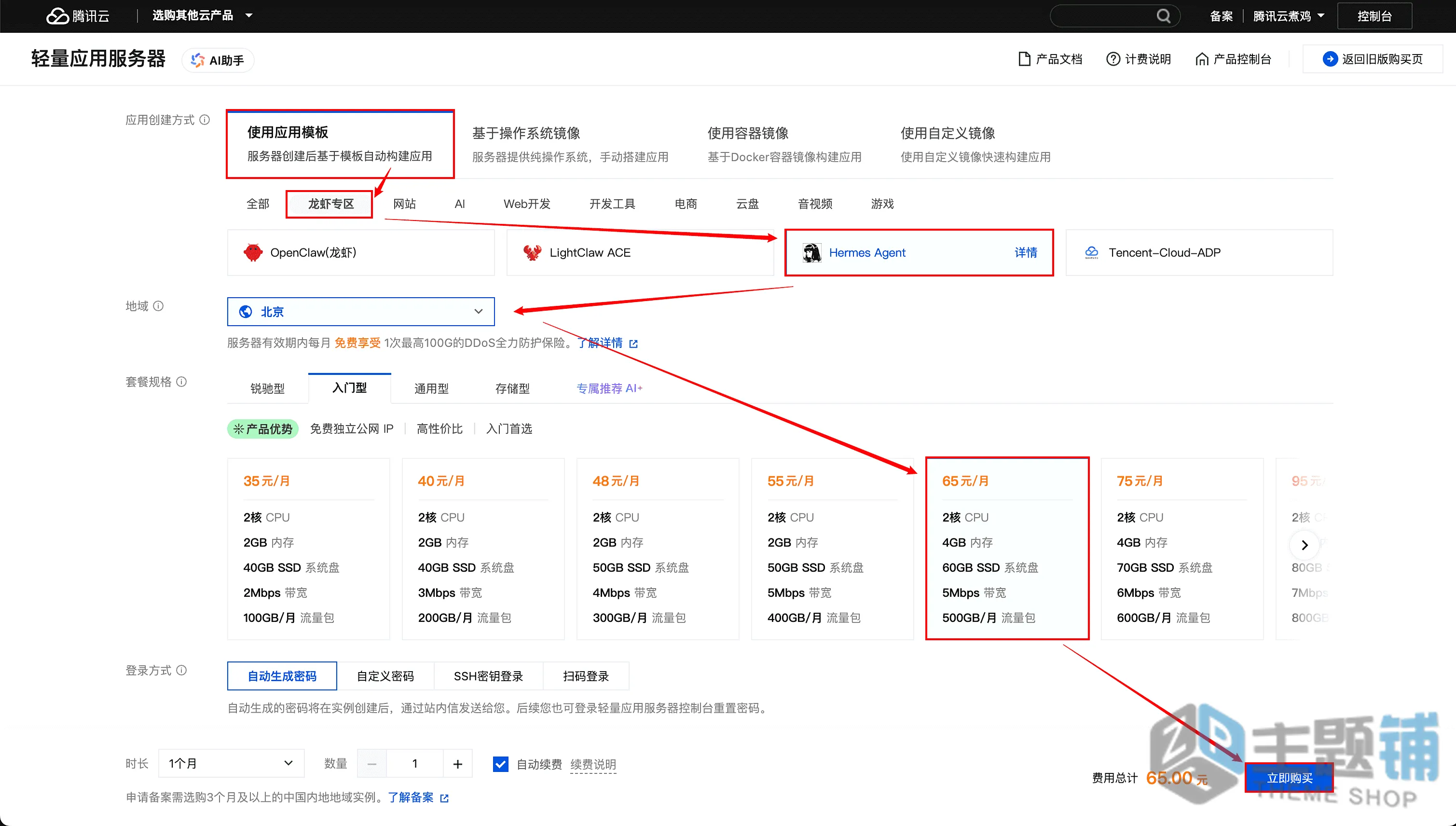Image resolution: width=1456 pixels, height=826 pixels.
Task: Select the 48元/月 plan card
Action: coord(658,549)
